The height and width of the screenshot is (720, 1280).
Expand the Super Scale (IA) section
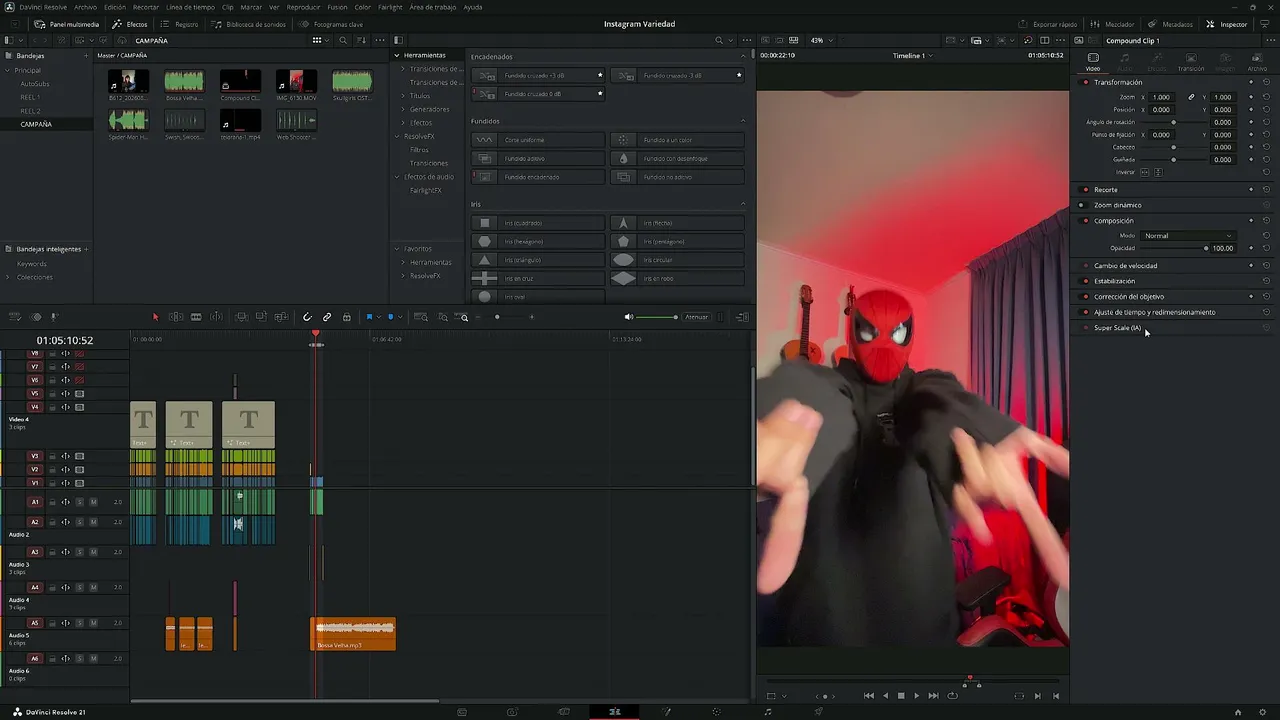1117,328
